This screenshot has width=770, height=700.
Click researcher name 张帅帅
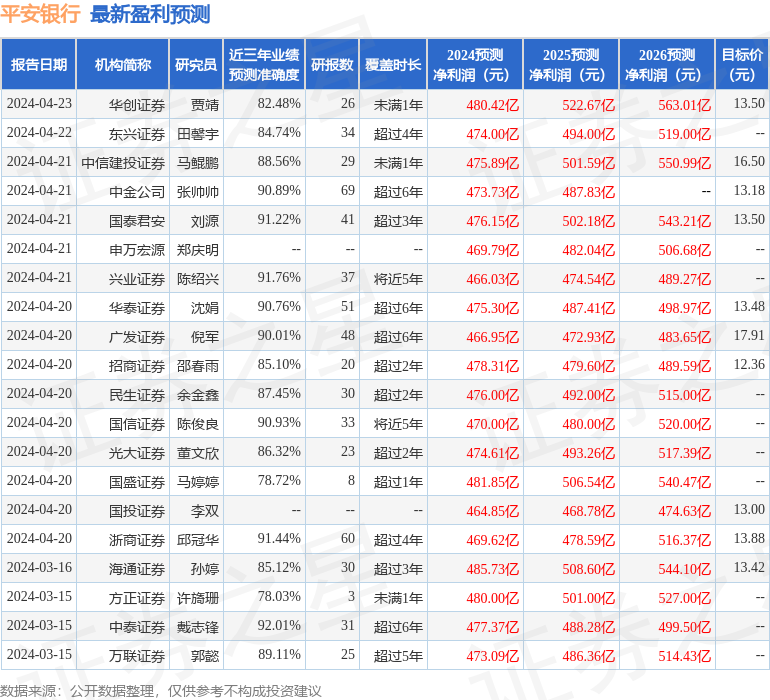198,192
